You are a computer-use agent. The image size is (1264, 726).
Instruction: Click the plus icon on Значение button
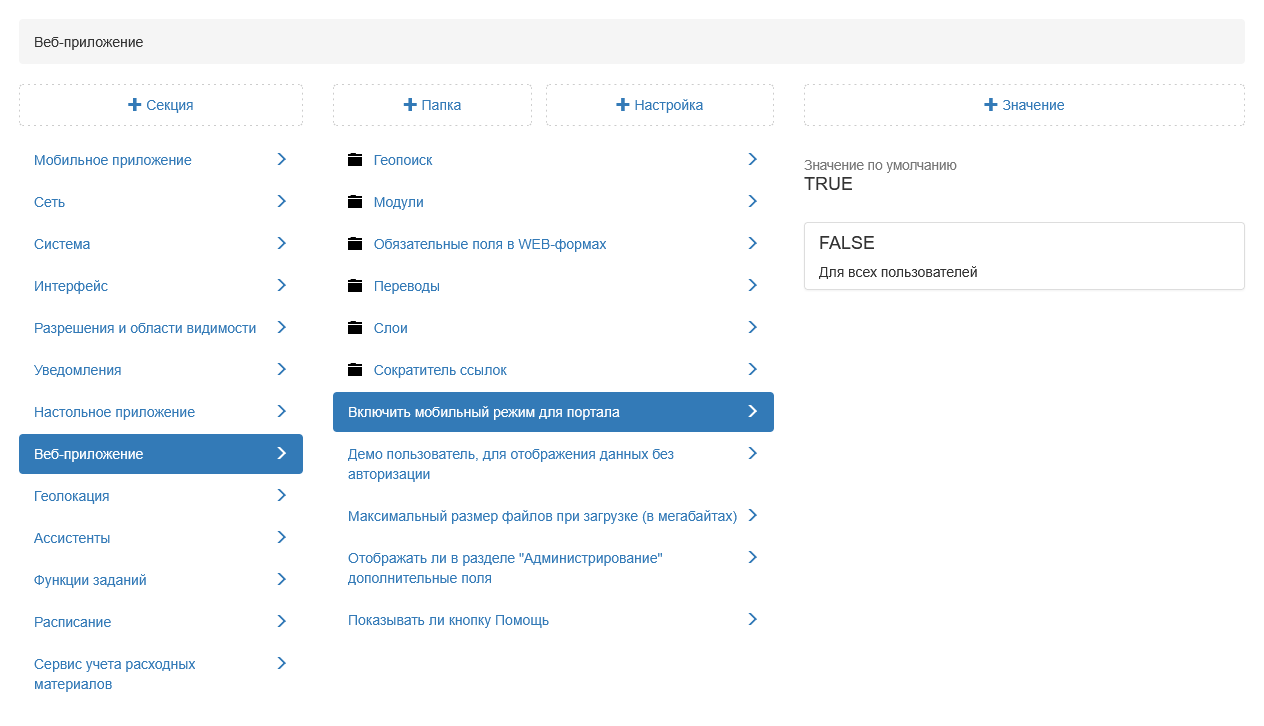click(991, 105)
